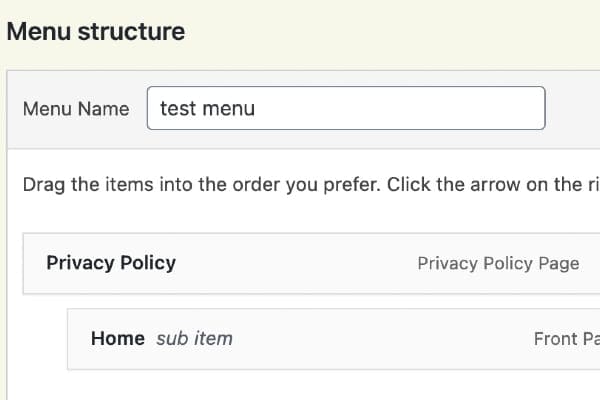600x400 pixels.
Task: Click blank white area below Home sub item
Action: click(300, 385)
